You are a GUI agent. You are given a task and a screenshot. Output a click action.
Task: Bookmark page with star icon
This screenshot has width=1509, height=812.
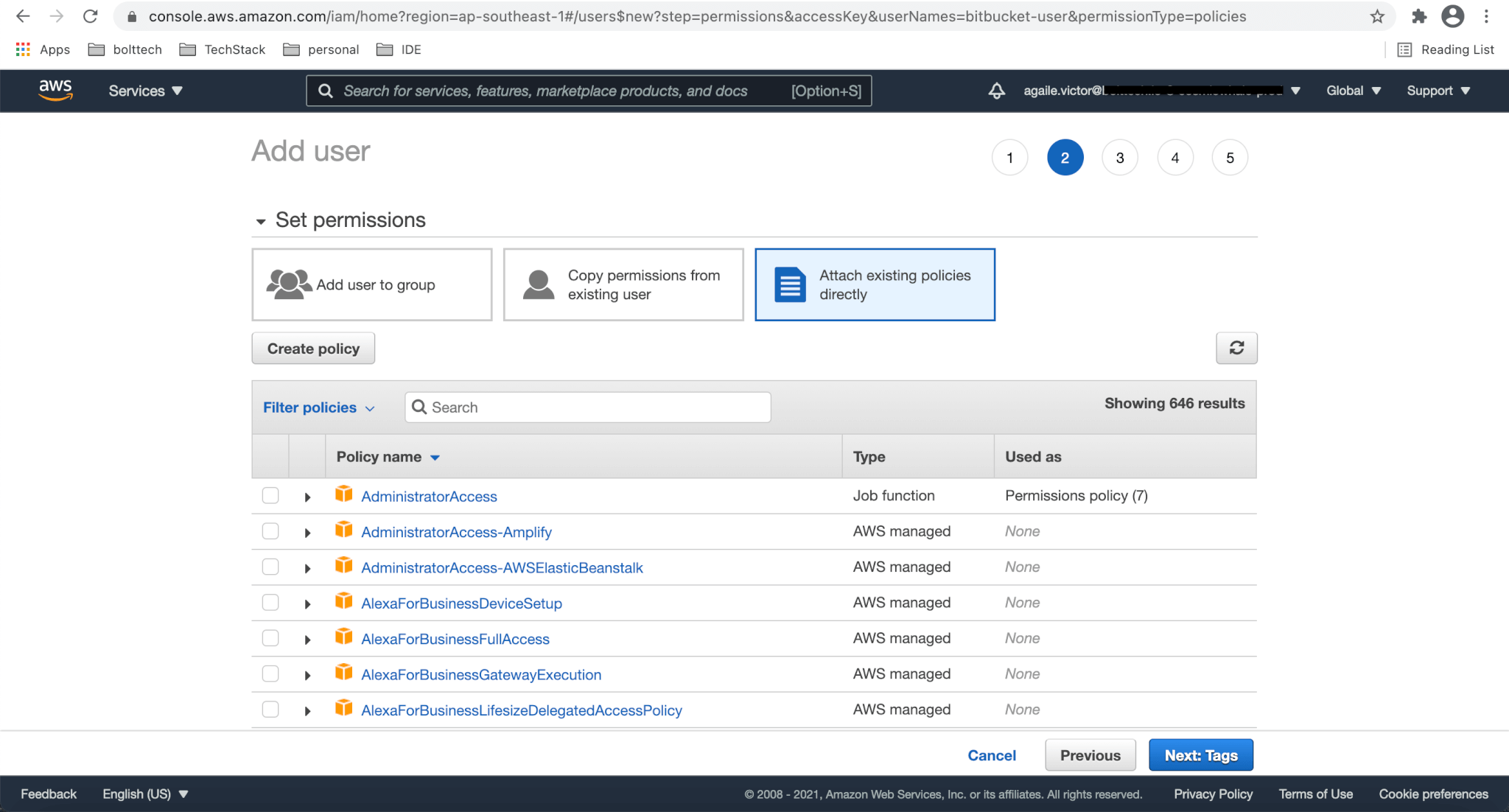click(1377, 16)
